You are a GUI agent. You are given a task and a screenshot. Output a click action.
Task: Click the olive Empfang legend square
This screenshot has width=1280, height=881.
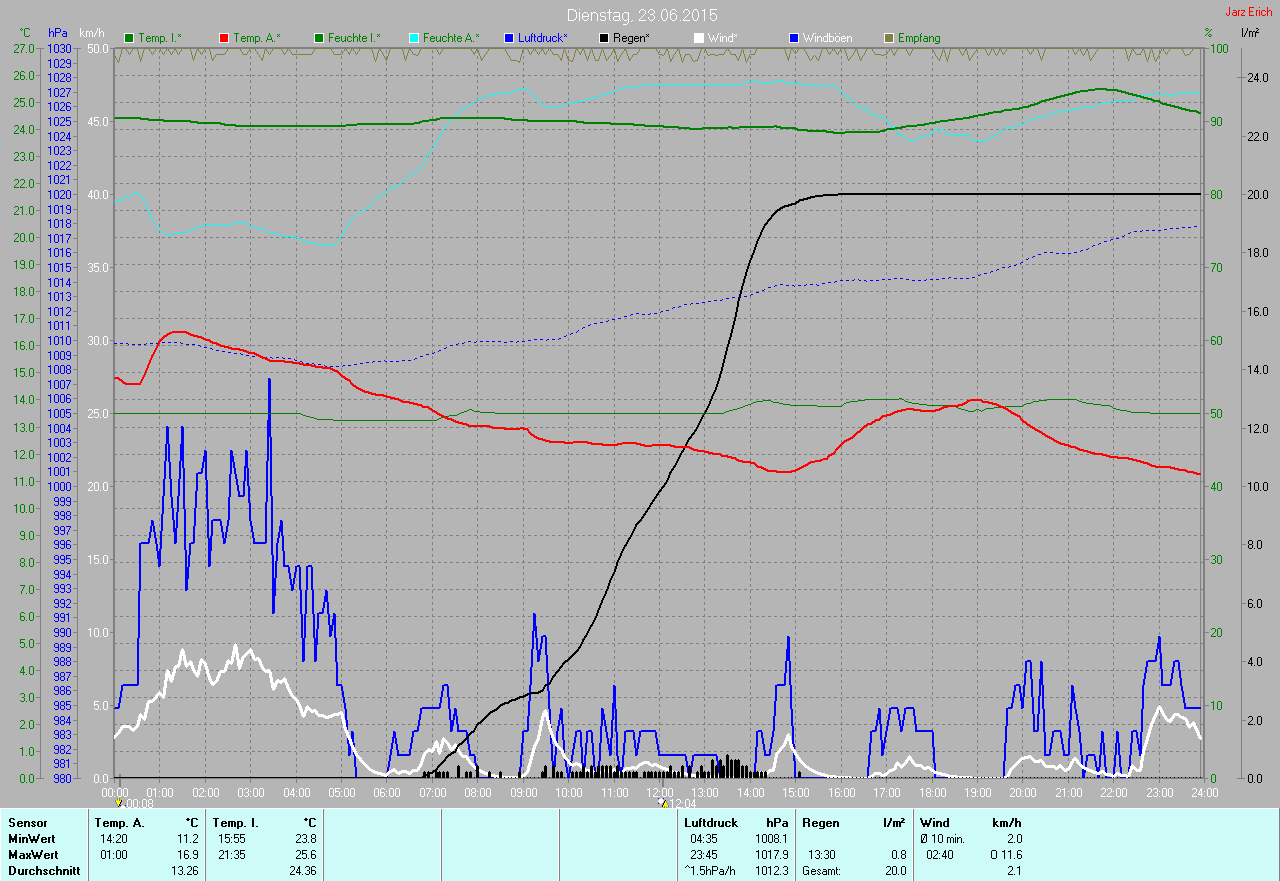click(889, 38)
